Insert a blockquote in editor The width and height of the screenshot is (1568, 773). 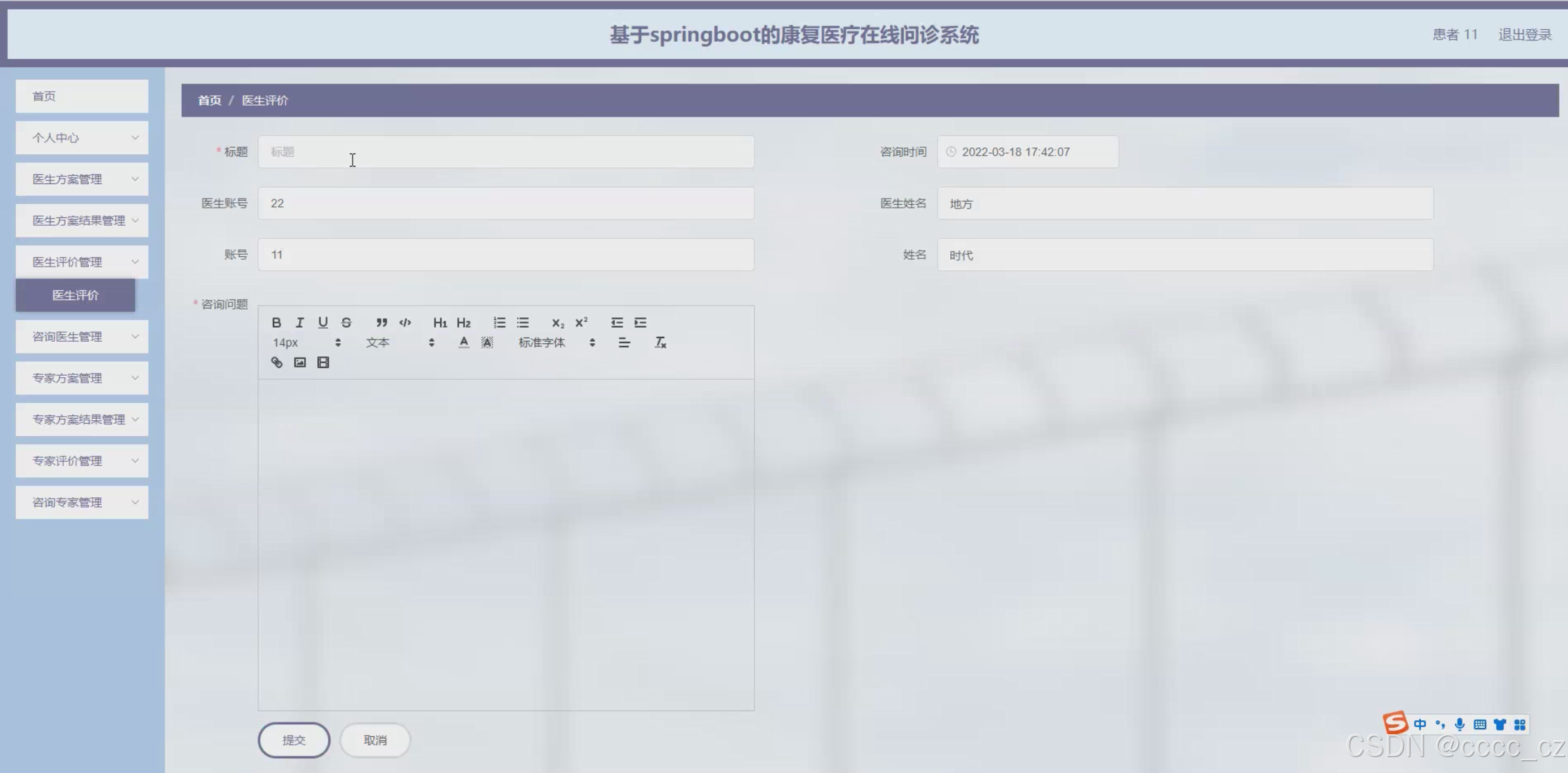pyautogui.click(x=381, y=322)
